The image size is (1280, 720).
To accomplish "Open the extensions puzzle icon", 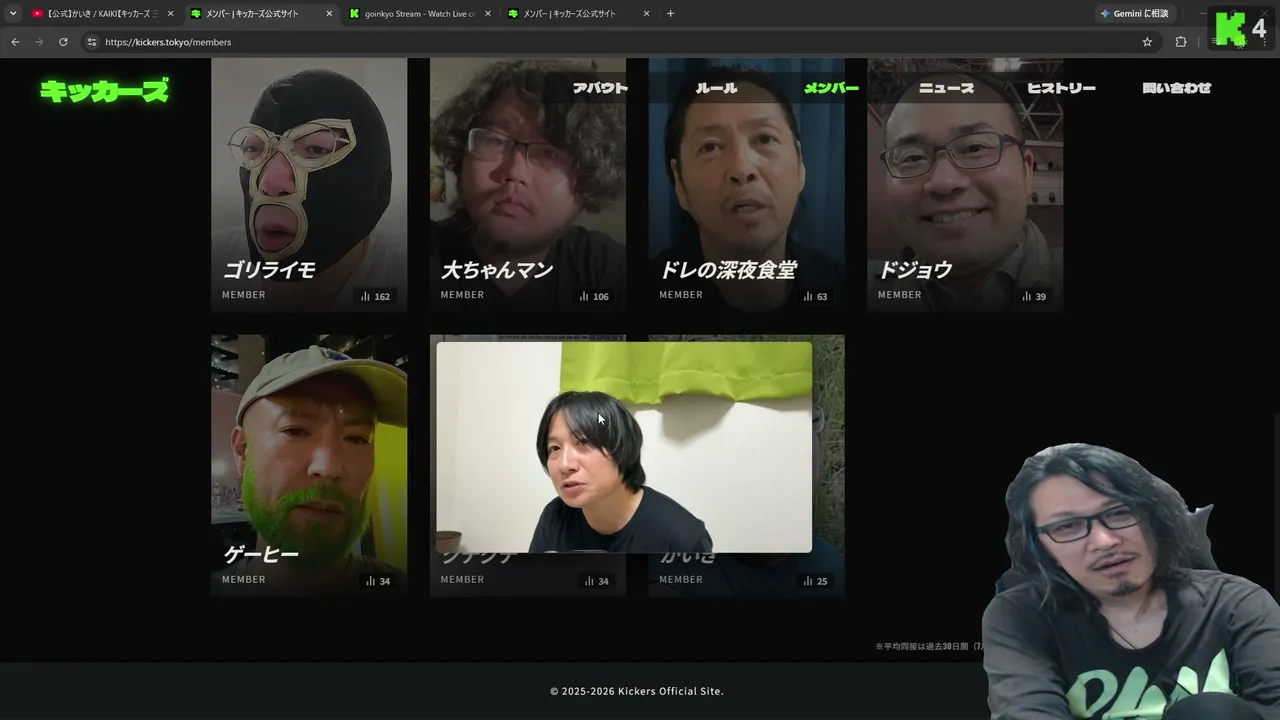I will (x=1181, y=42).
